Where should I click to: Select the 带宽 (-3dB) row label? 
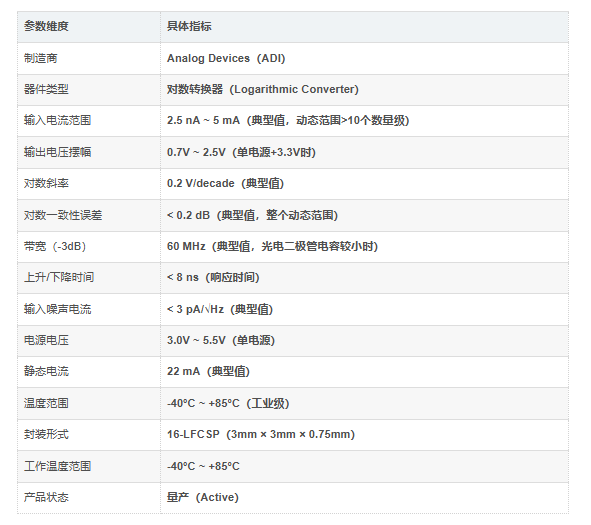(55, 246)
